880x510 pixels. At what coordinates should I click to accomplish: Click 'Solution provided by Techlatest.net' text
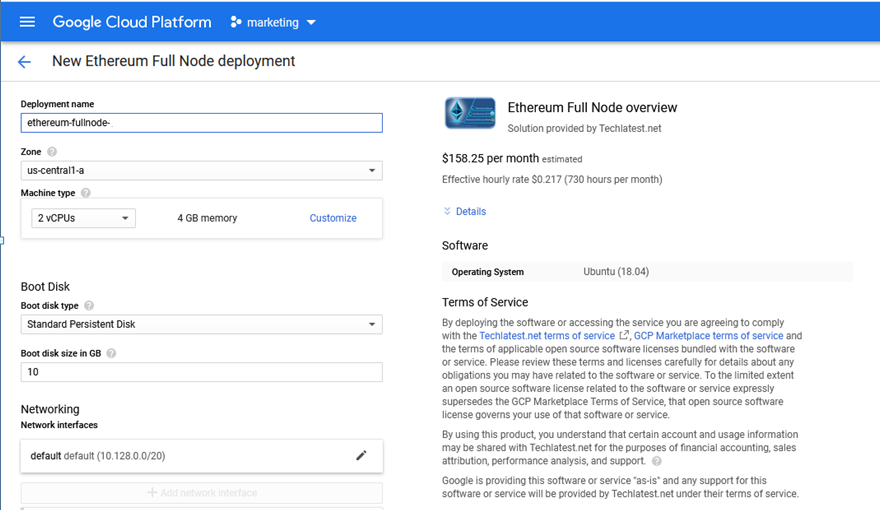(584, 128)
